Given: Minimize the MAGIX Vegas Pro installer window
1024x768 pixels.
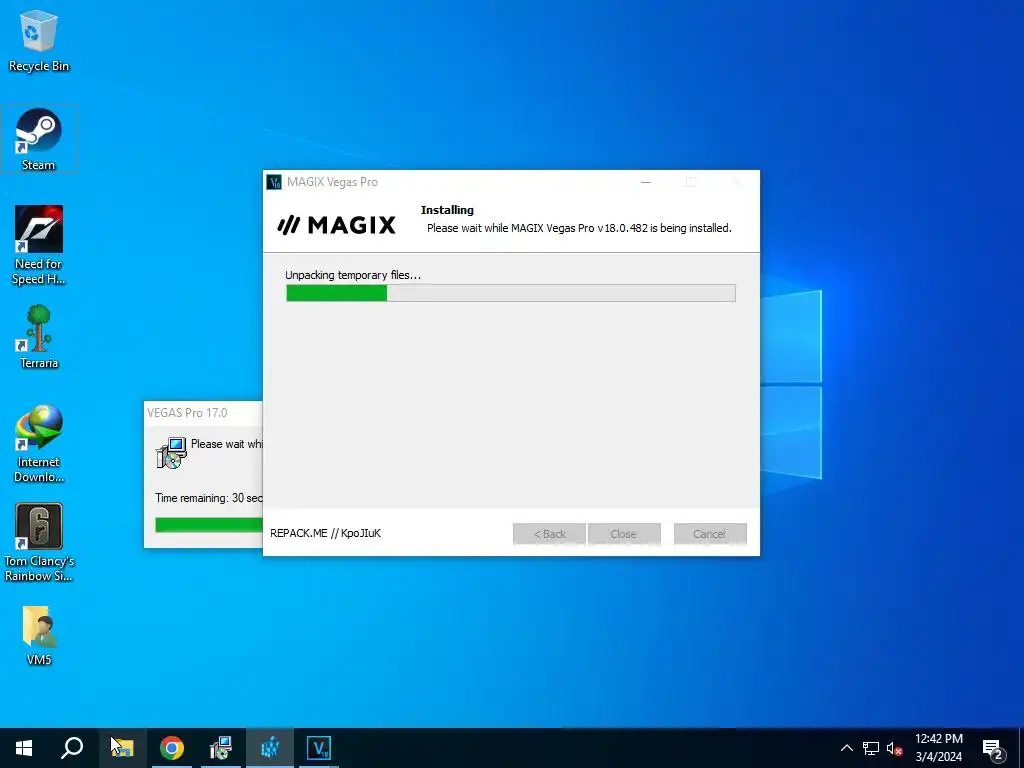Looking at the screenshot, I should coord(646,182).
